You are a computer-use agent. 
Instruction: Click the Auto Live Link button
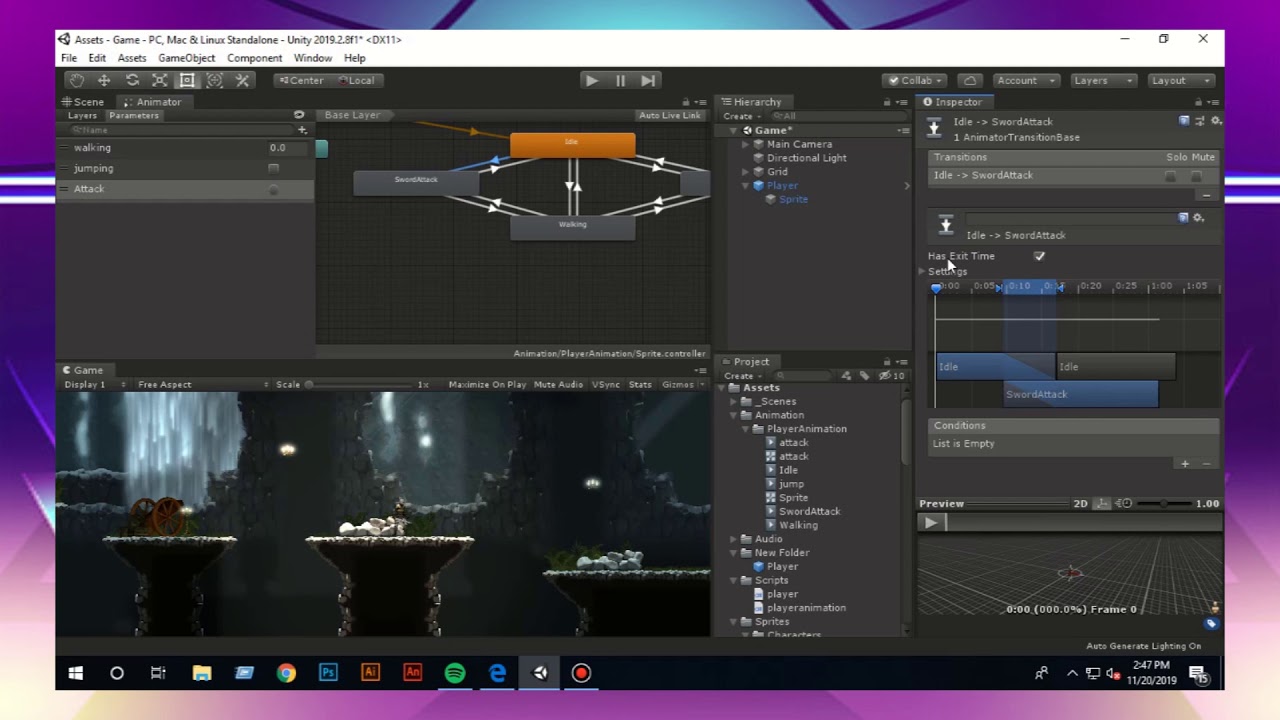(669, 115)
